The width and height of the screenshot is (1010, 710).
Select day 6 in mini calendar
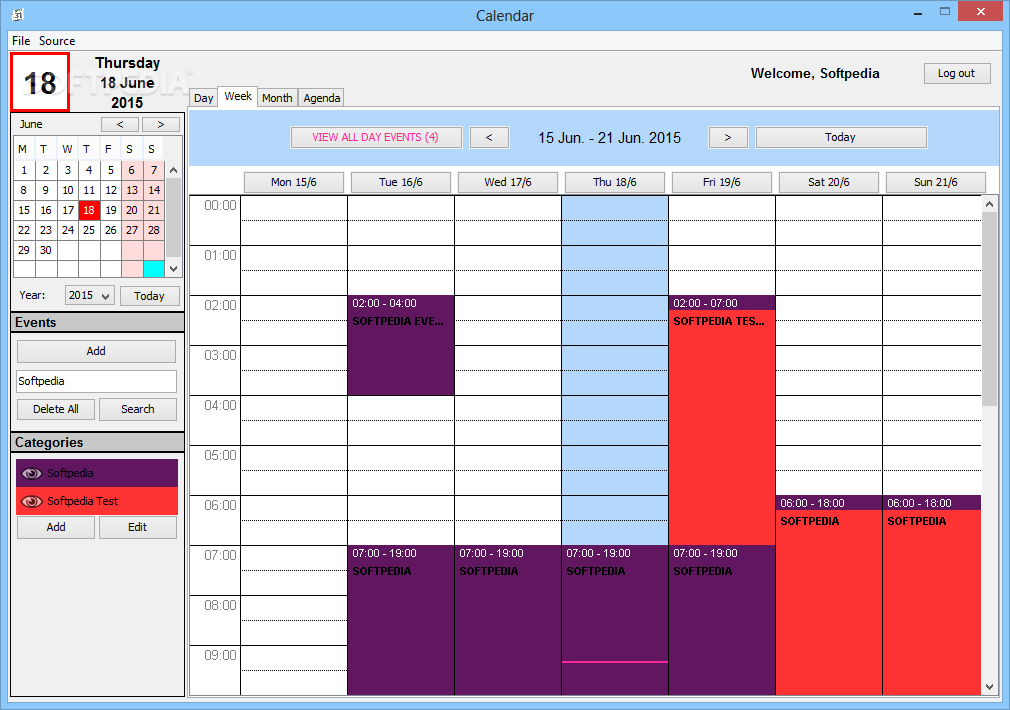[x=132, y=170]
